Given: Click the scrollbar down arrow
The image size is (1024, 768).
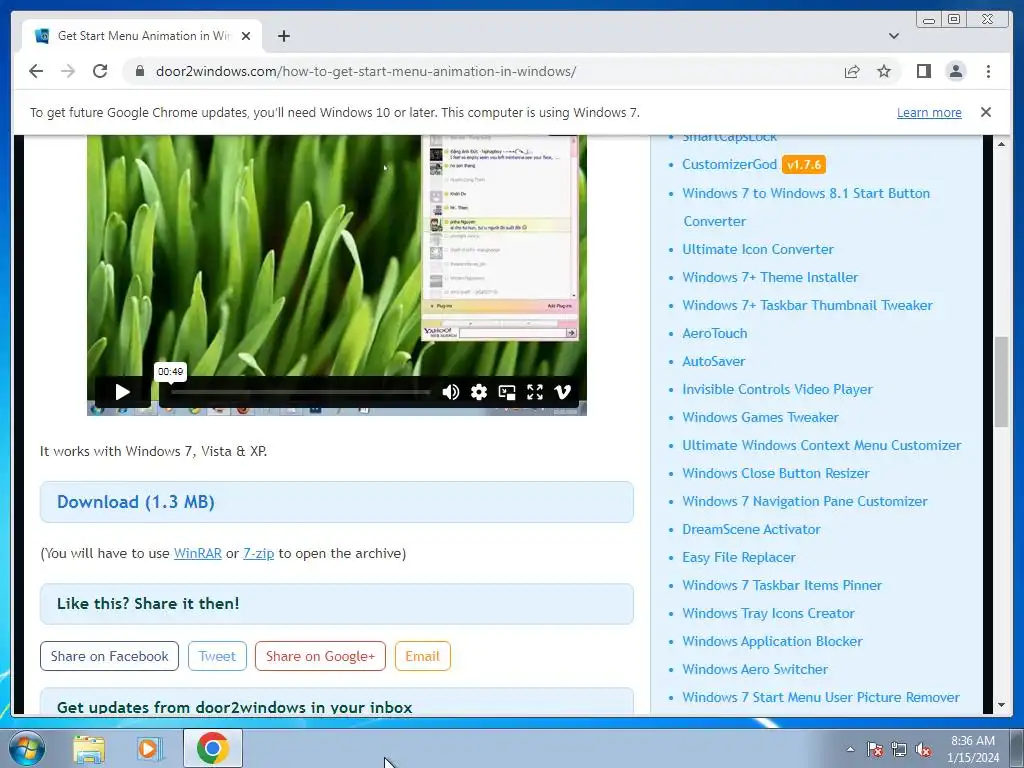Looking at the screenshot, I should [x=1001, y=705].
